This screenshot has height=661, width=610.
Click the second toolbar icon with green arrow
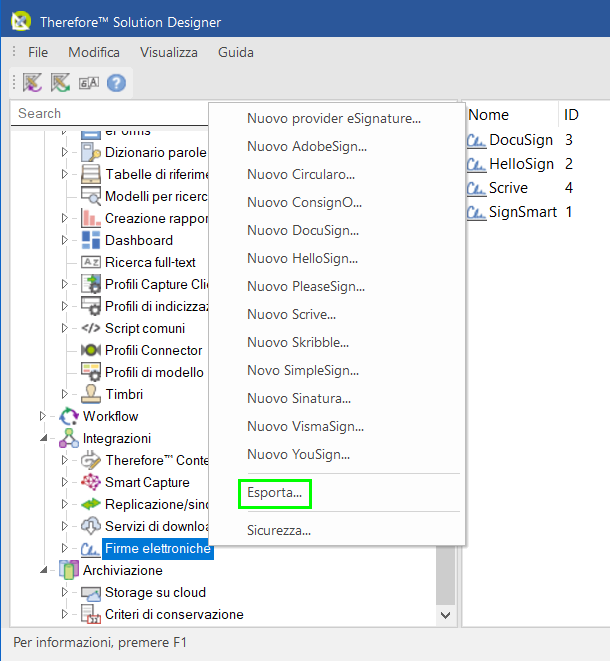pos(60,83)
